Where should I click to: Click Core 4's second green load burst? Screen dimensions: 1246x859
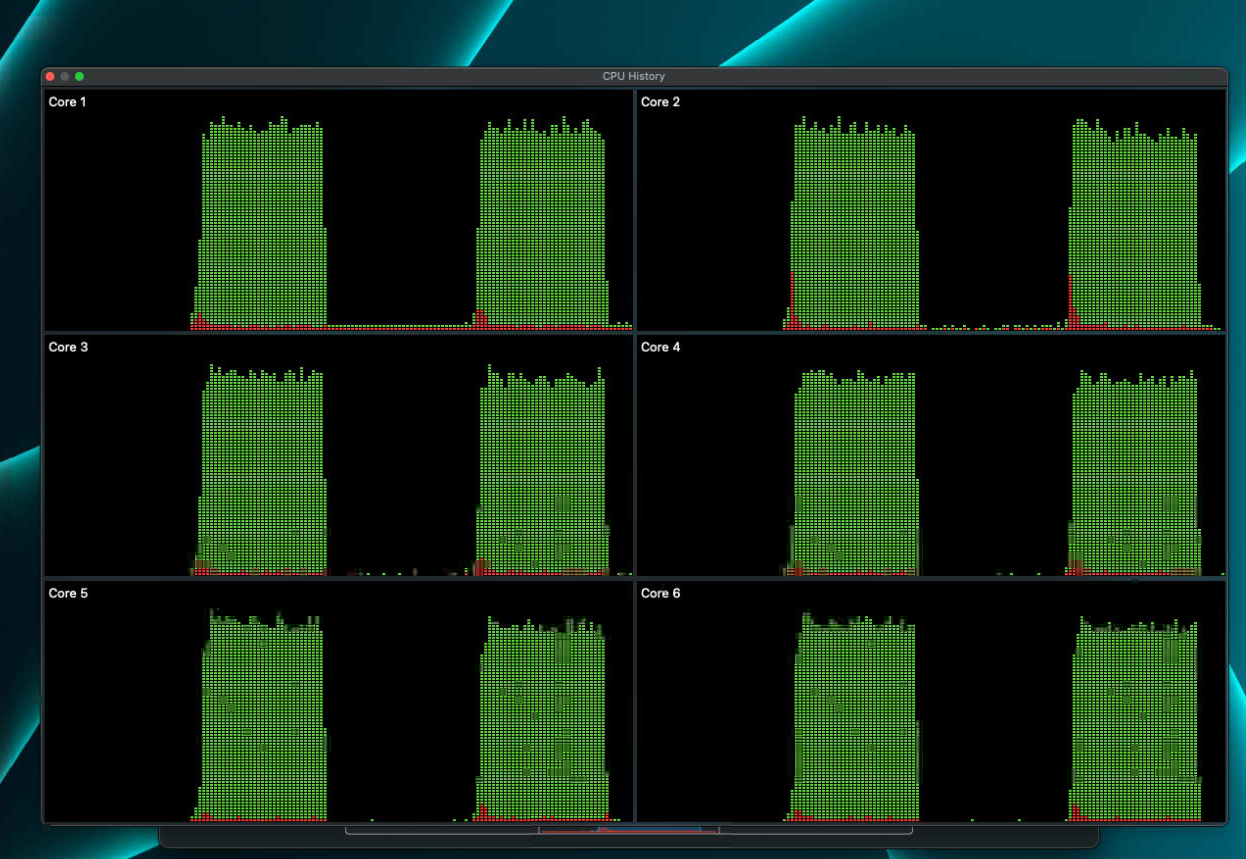click(1134, 470)
